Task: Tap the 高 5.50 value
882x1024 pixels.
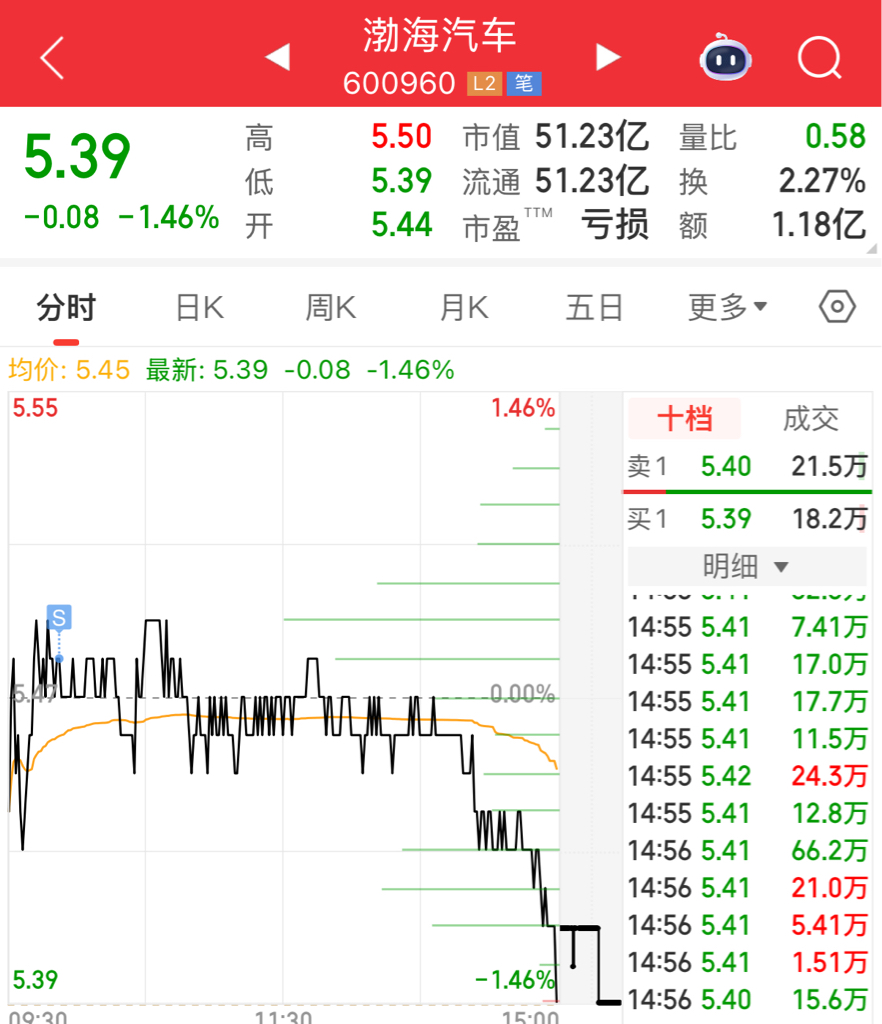Action: [402, 137]
